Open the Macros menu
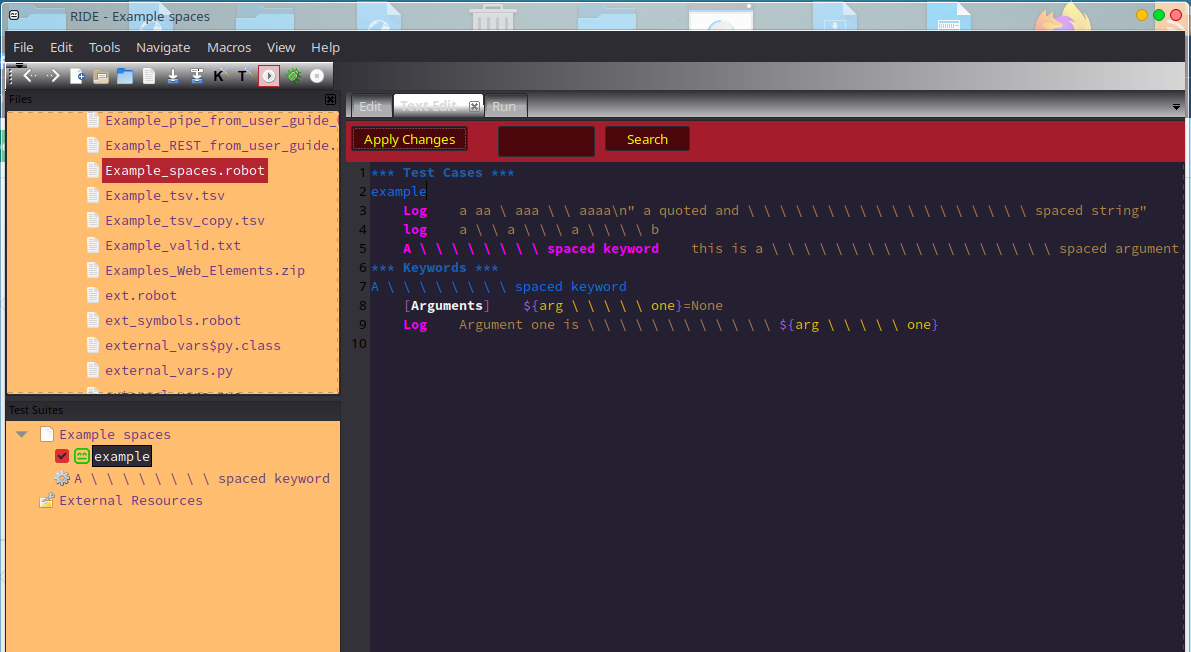 point(229,47)
